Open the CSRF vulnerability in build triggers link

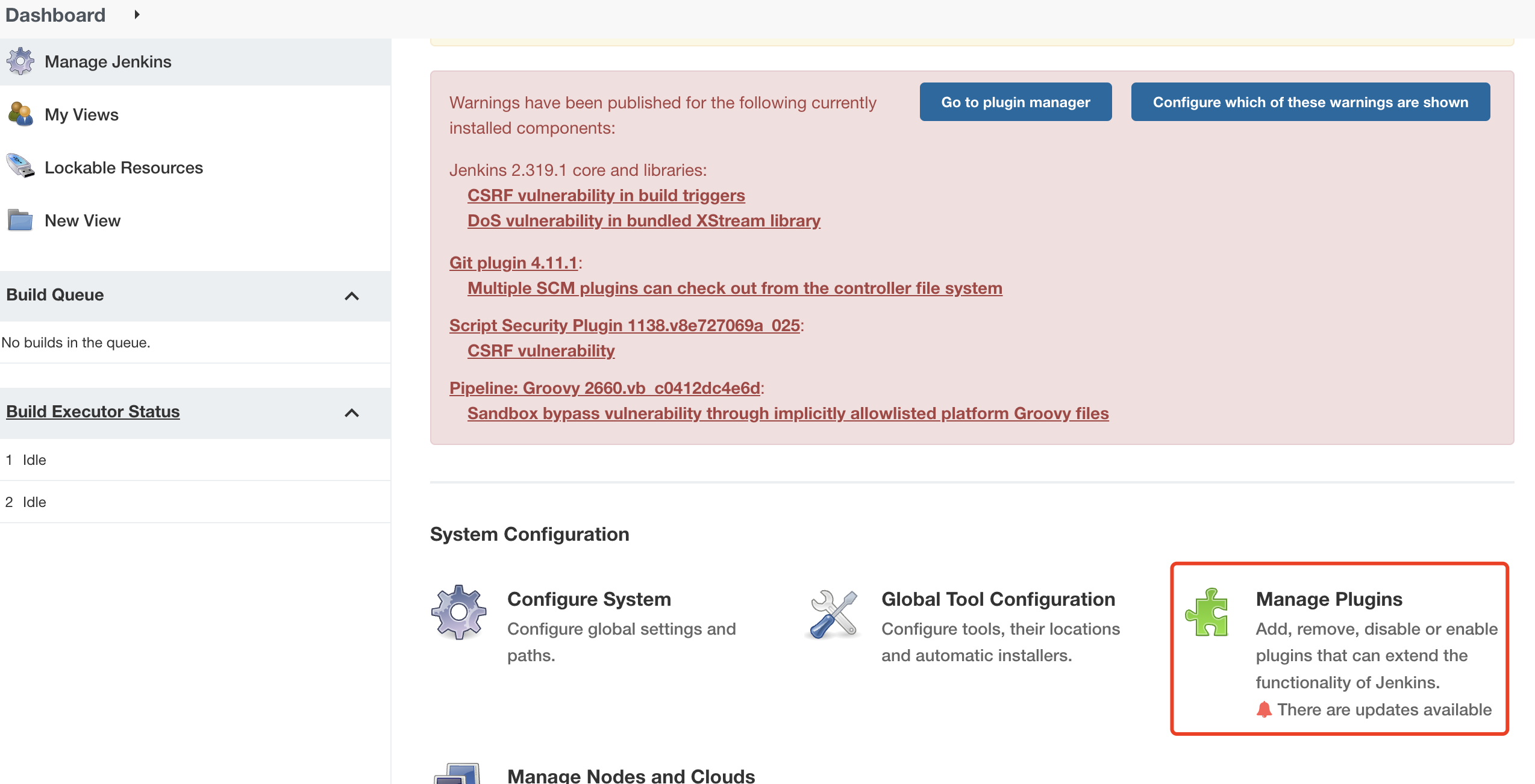point(606,195)
